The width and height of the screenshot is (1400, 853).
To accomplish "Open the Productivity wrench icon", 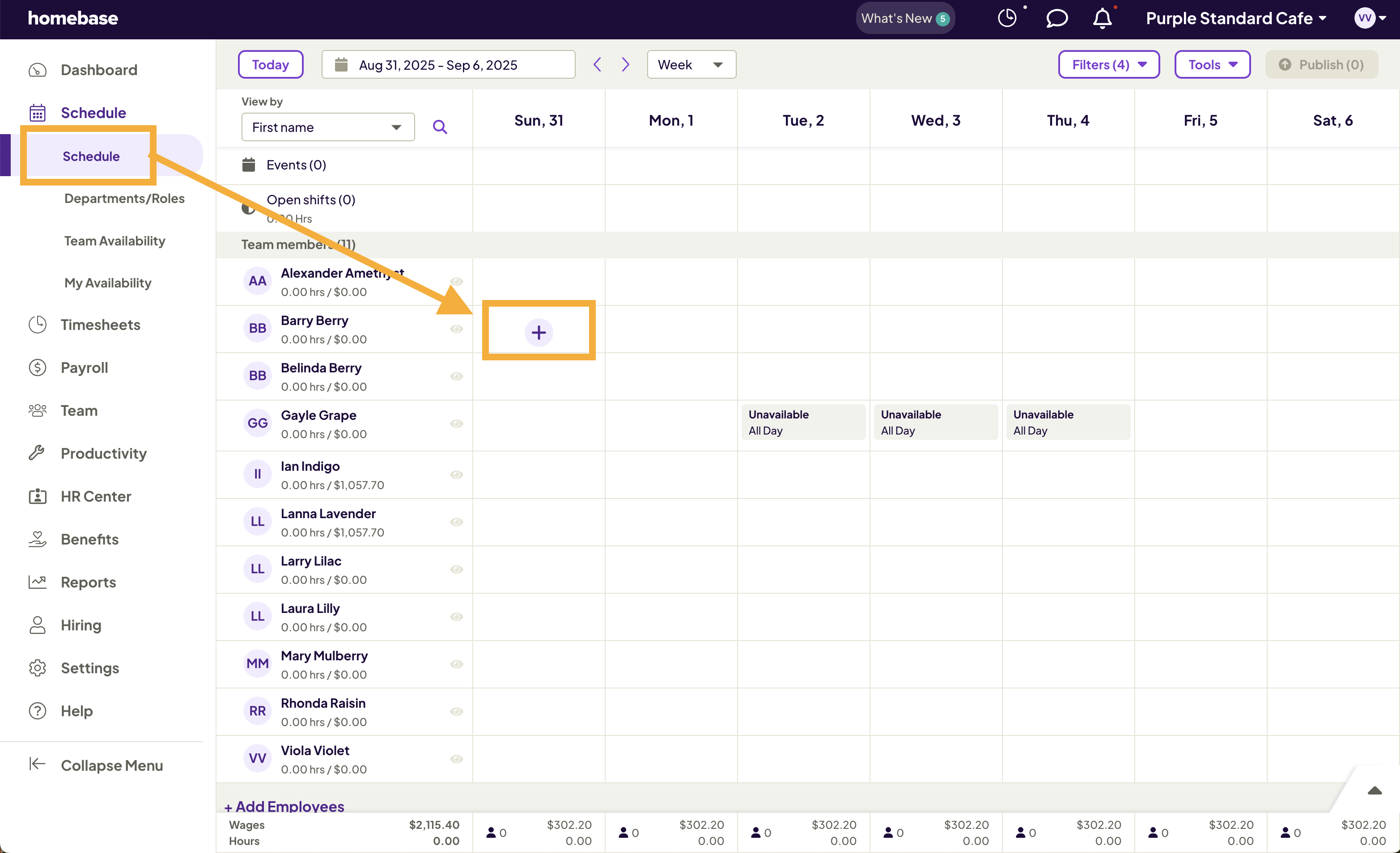I will [37, 452].
